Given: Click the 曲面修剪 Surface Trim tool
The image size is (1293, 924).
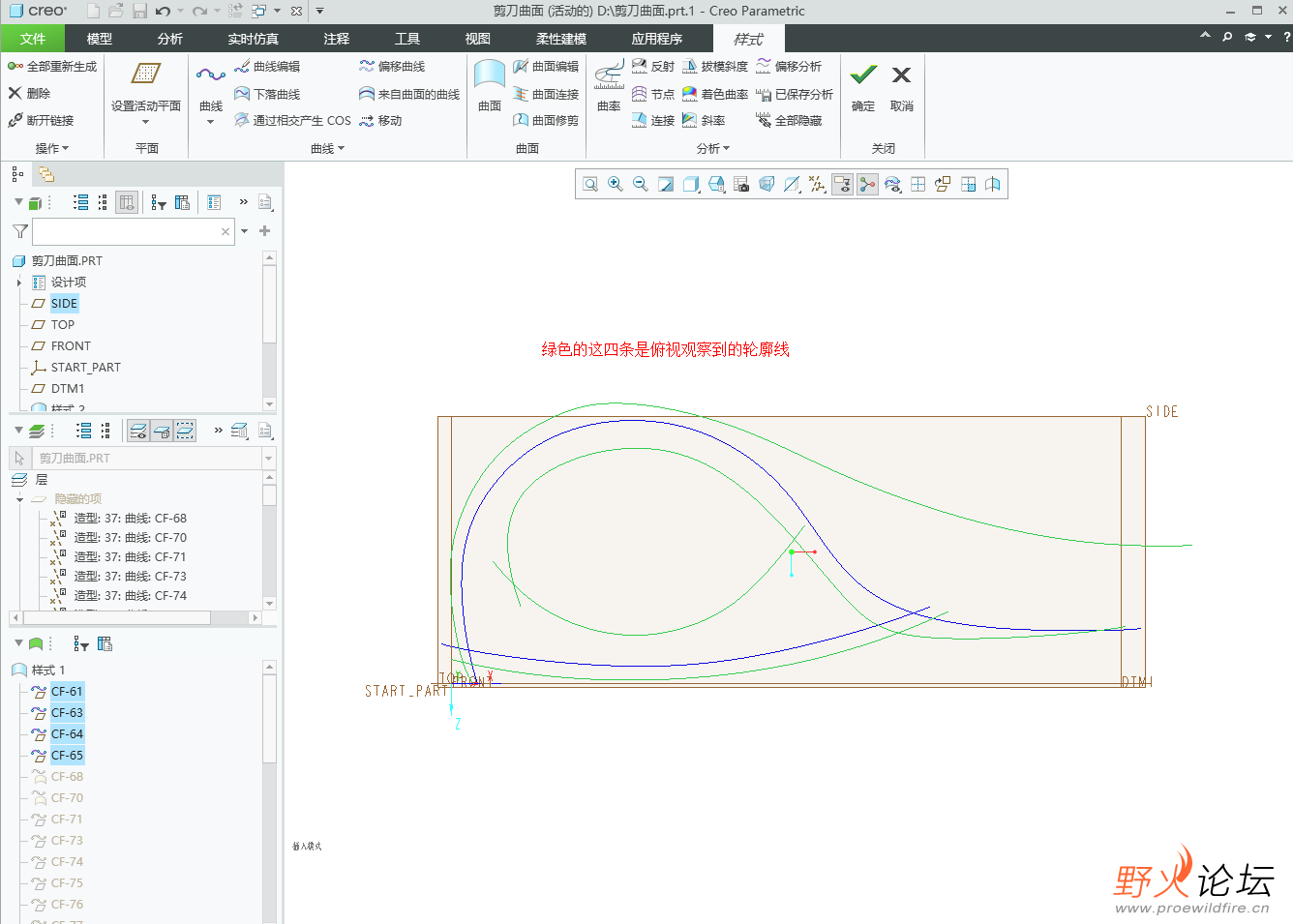Looking at the screenshot, I should point(546,121).
